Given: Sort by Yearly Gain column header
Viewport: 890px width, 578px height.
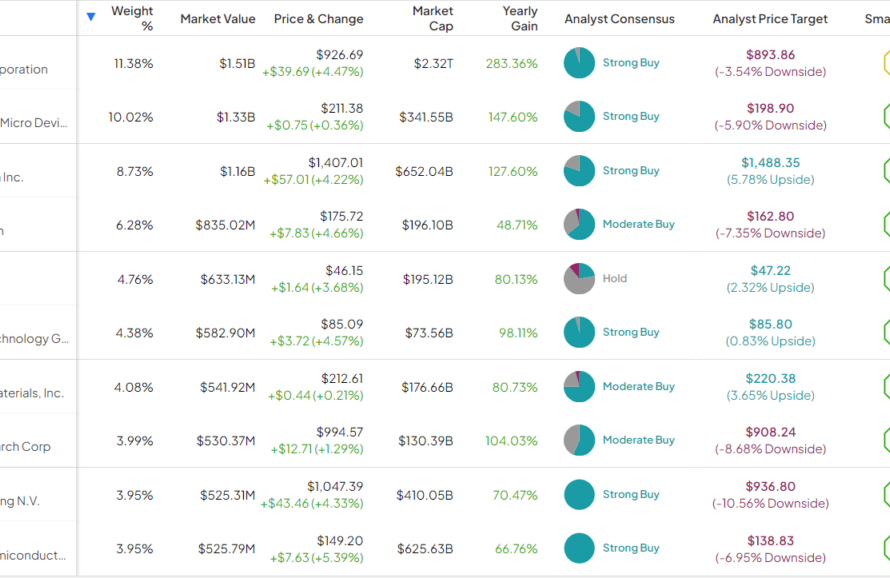Looking at the screenshot, I should point(520,19).
